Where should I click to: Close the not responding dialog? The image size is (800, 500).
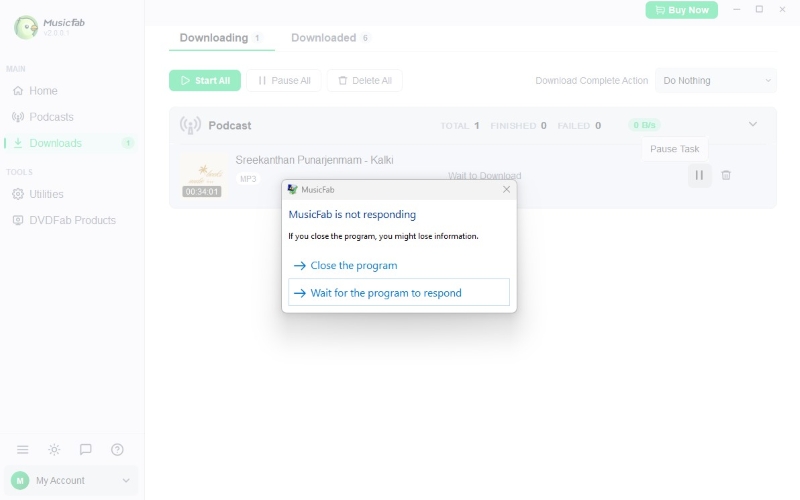[x=506, y=189]
